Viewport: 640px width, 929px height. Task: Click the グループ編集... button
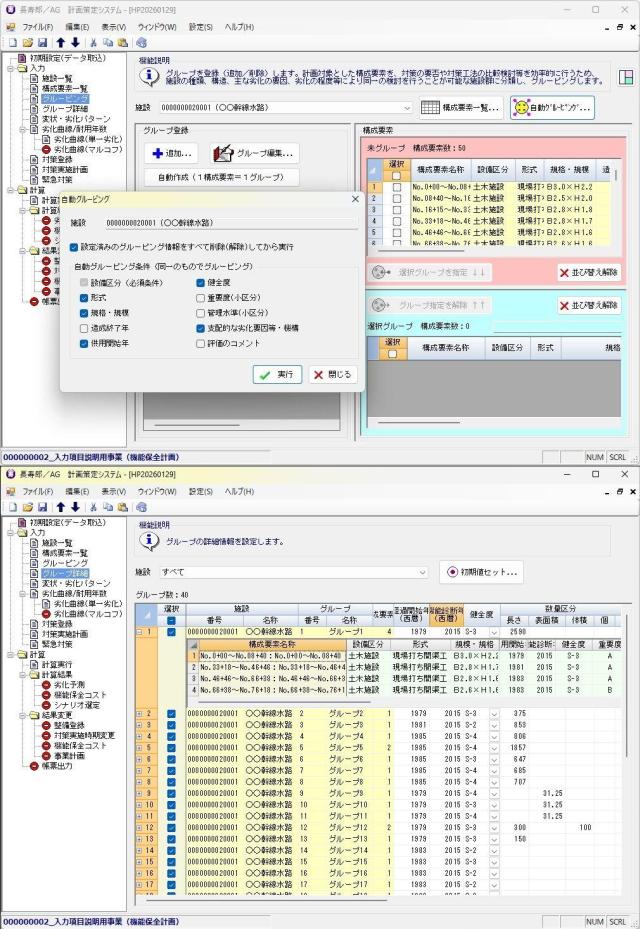[x=254, y=153]
